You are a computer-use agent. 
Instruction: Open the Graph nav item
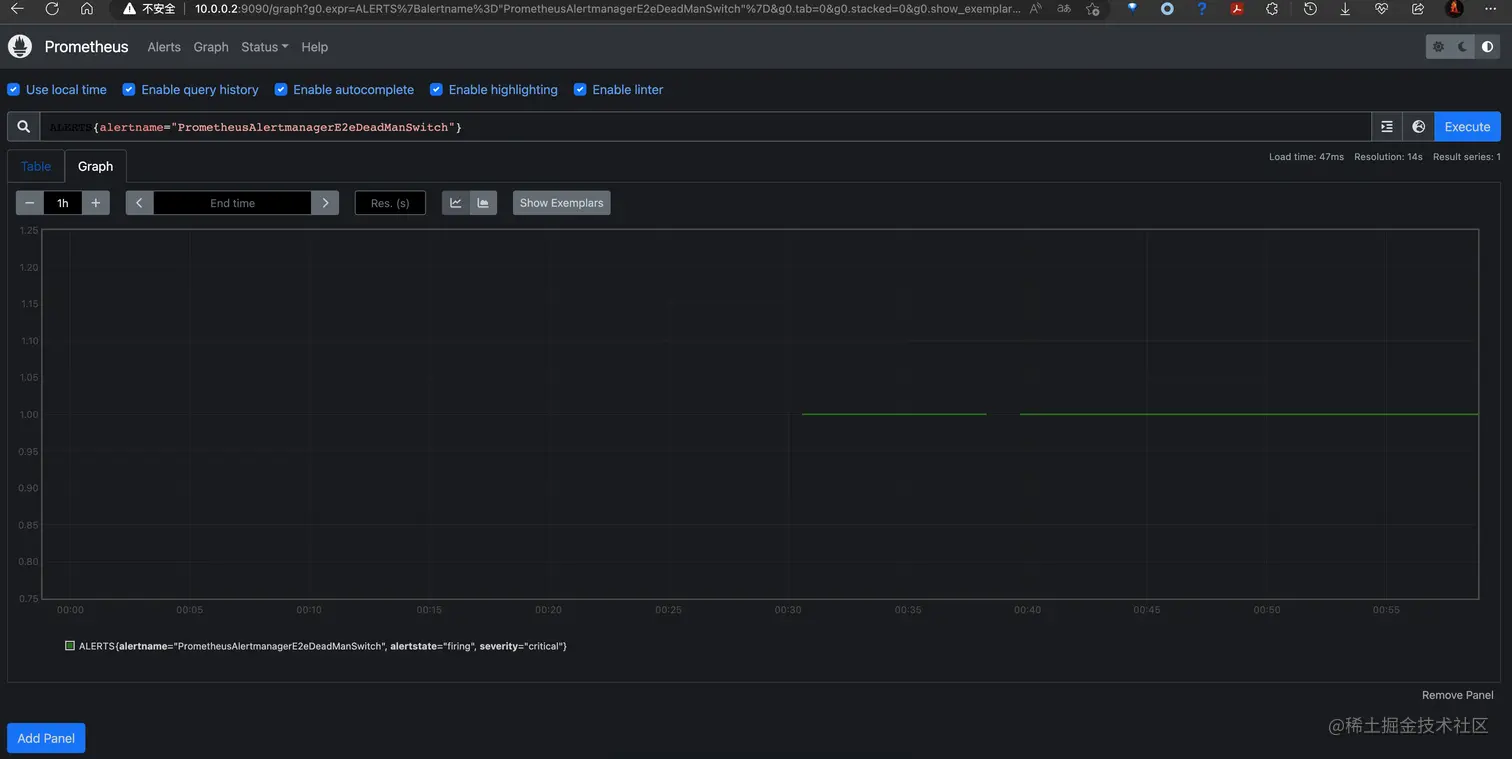tap(211, 47)
